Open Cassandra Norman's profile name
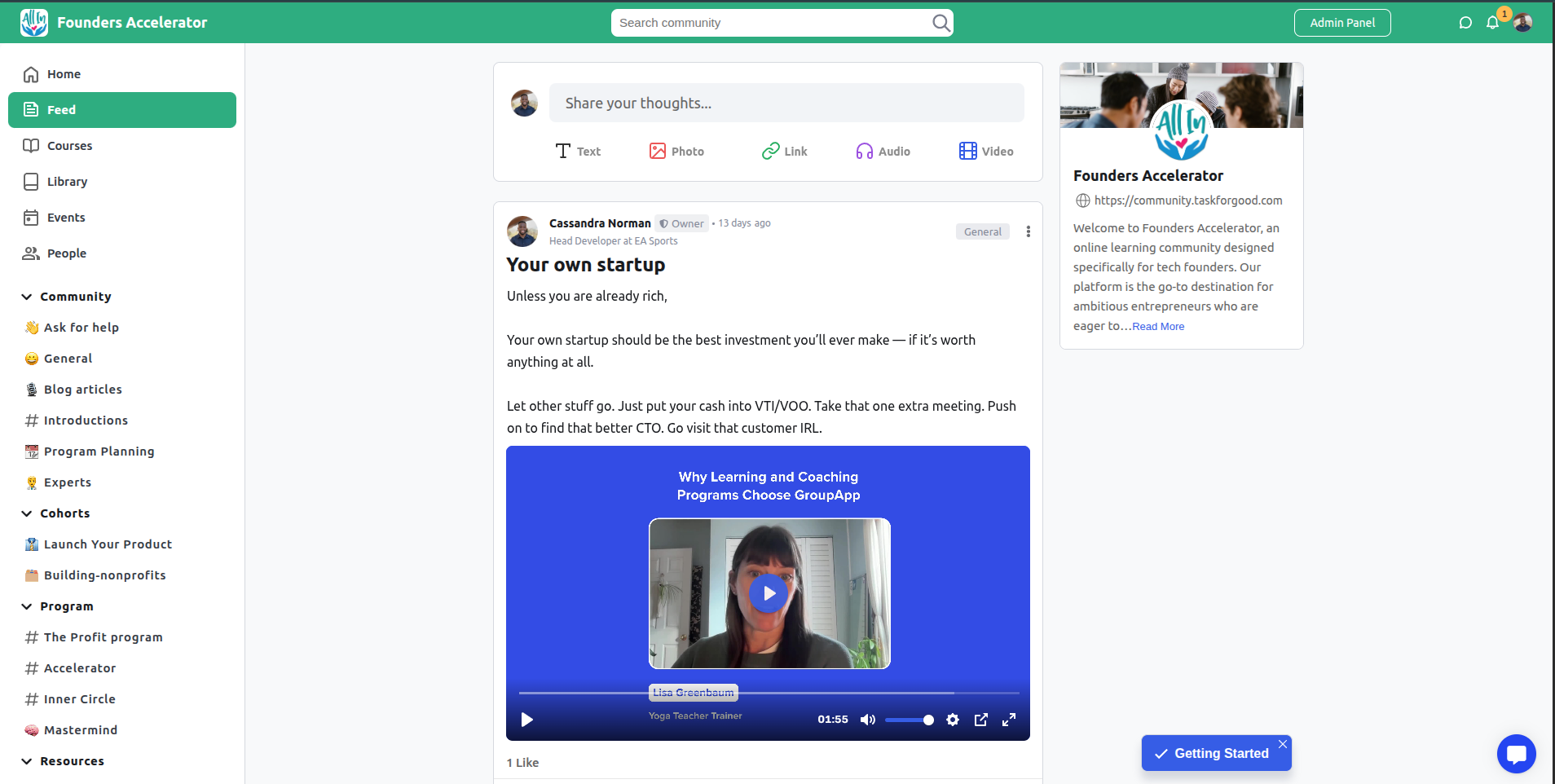Image resolution: width=1555 pixels, height=784 pixels. click(600, 223)
